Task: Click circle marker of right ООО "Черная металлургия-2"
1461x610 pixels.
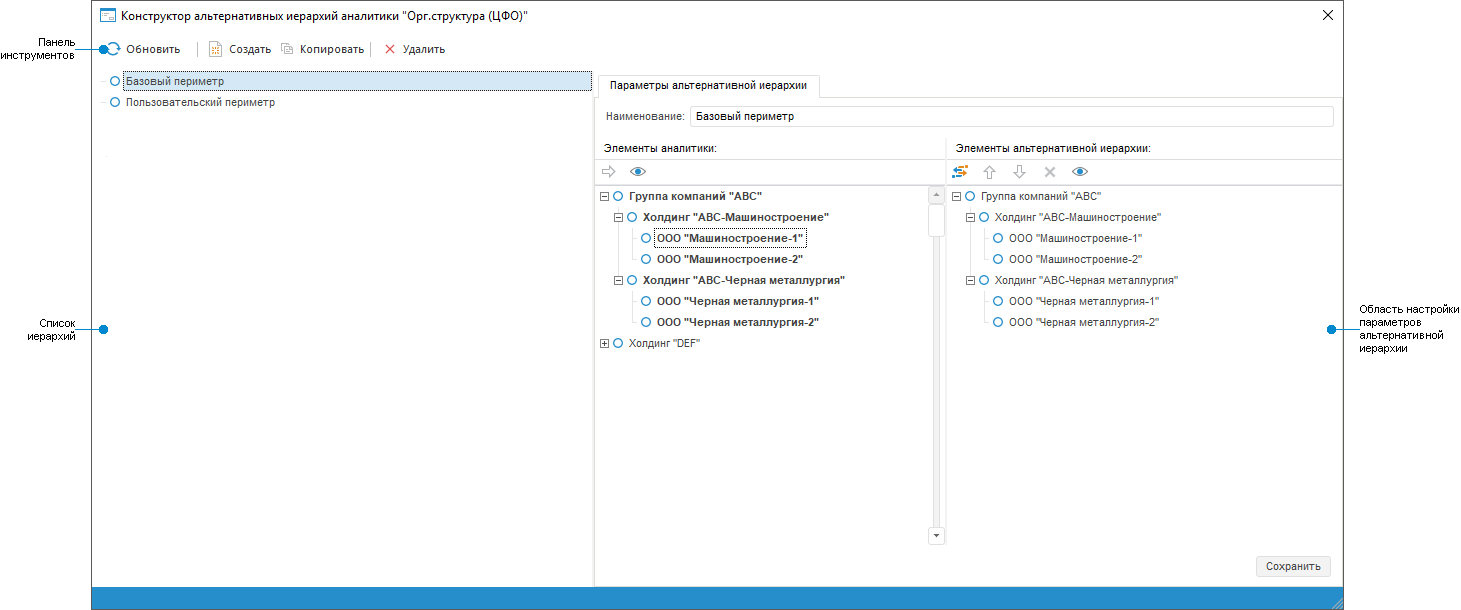Action: (x=998, y=322)
